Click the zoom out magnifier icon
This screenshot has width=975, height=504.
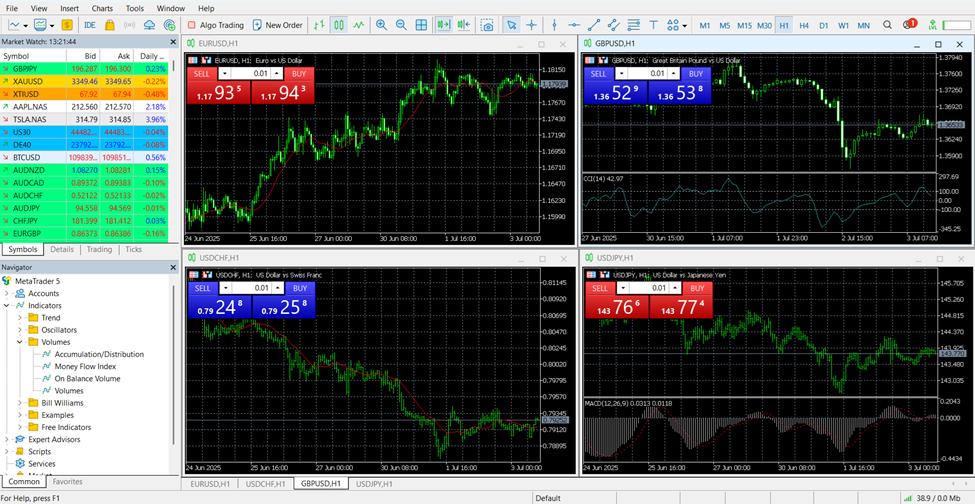click(x=401, y=25)
